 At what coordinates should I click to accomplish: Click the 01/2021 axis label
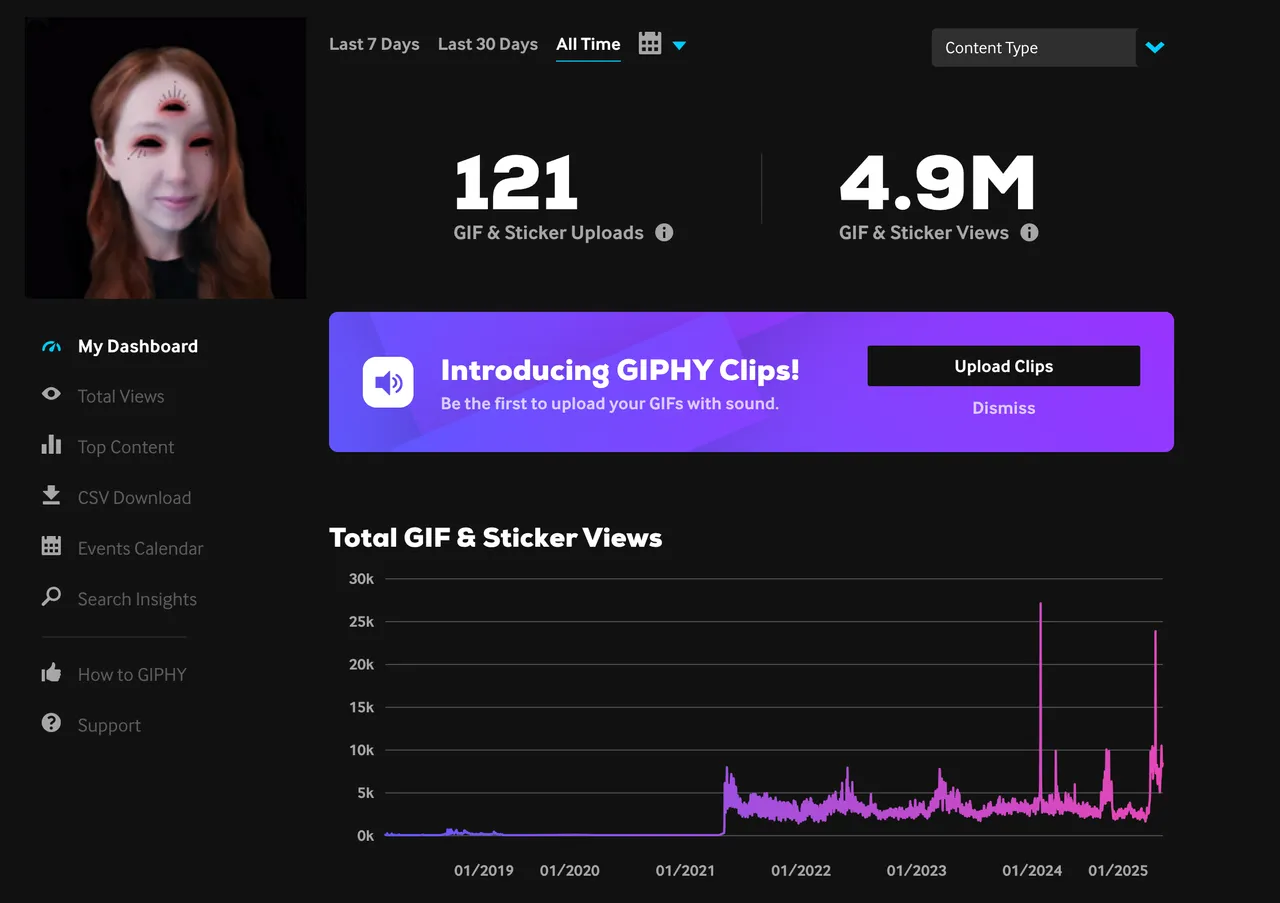[x=685, y=870]
